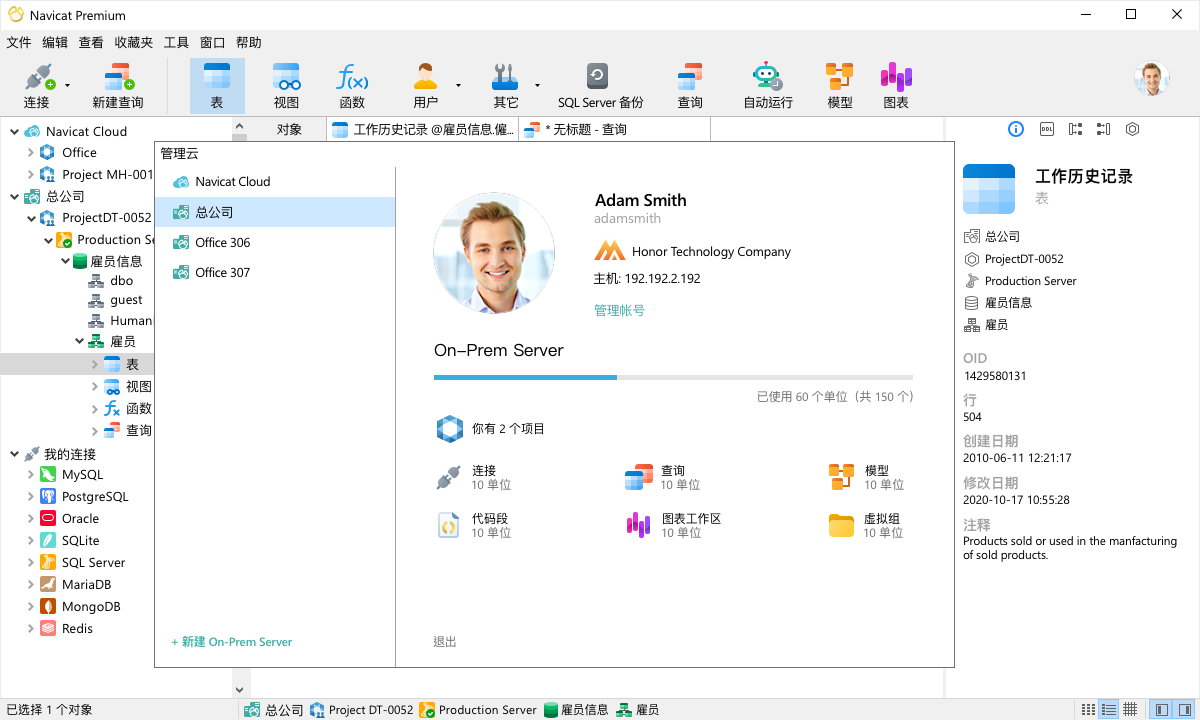Open the 编辑 menu
This screenshot has height=720, width=1200.
(55, 43)
